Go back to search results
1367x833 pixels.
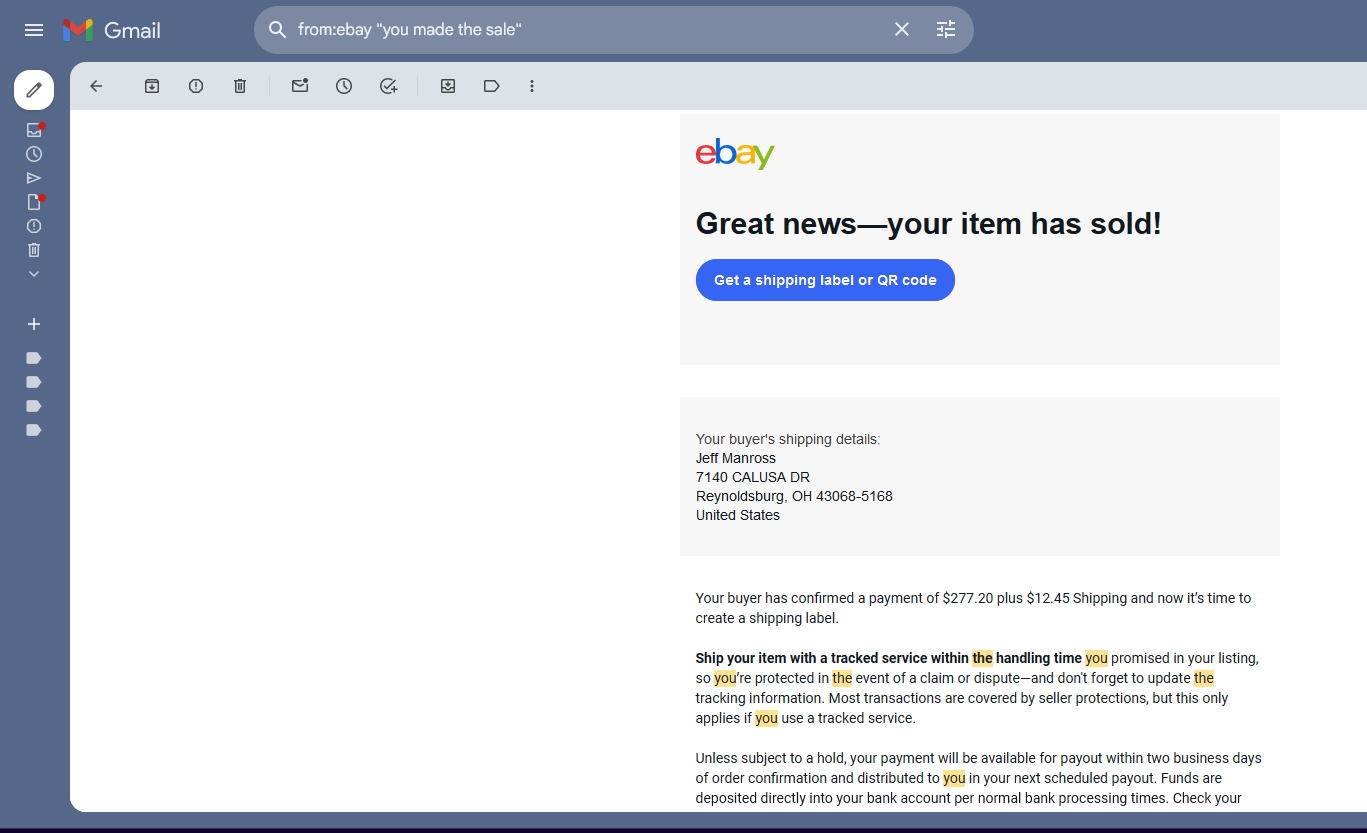[96, 86]
